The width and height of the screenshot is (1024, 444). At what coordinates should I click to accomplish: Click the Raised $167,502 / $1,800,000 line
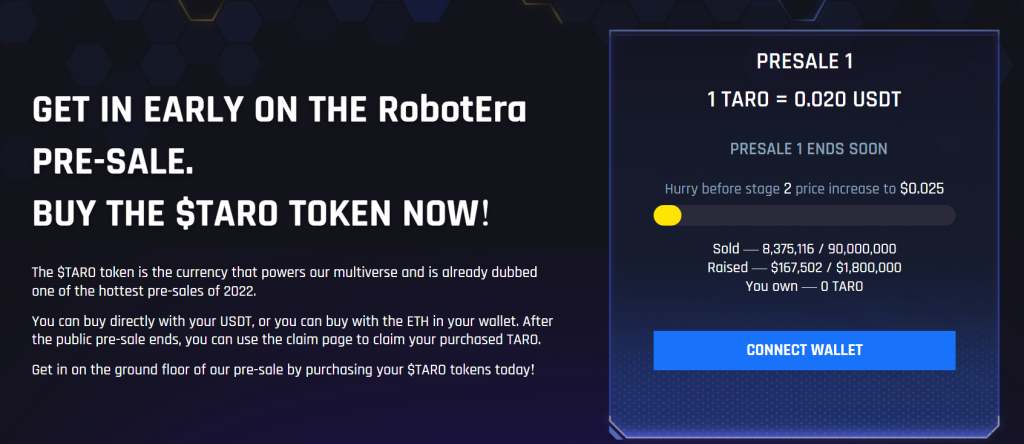click(x=805, y=267)
